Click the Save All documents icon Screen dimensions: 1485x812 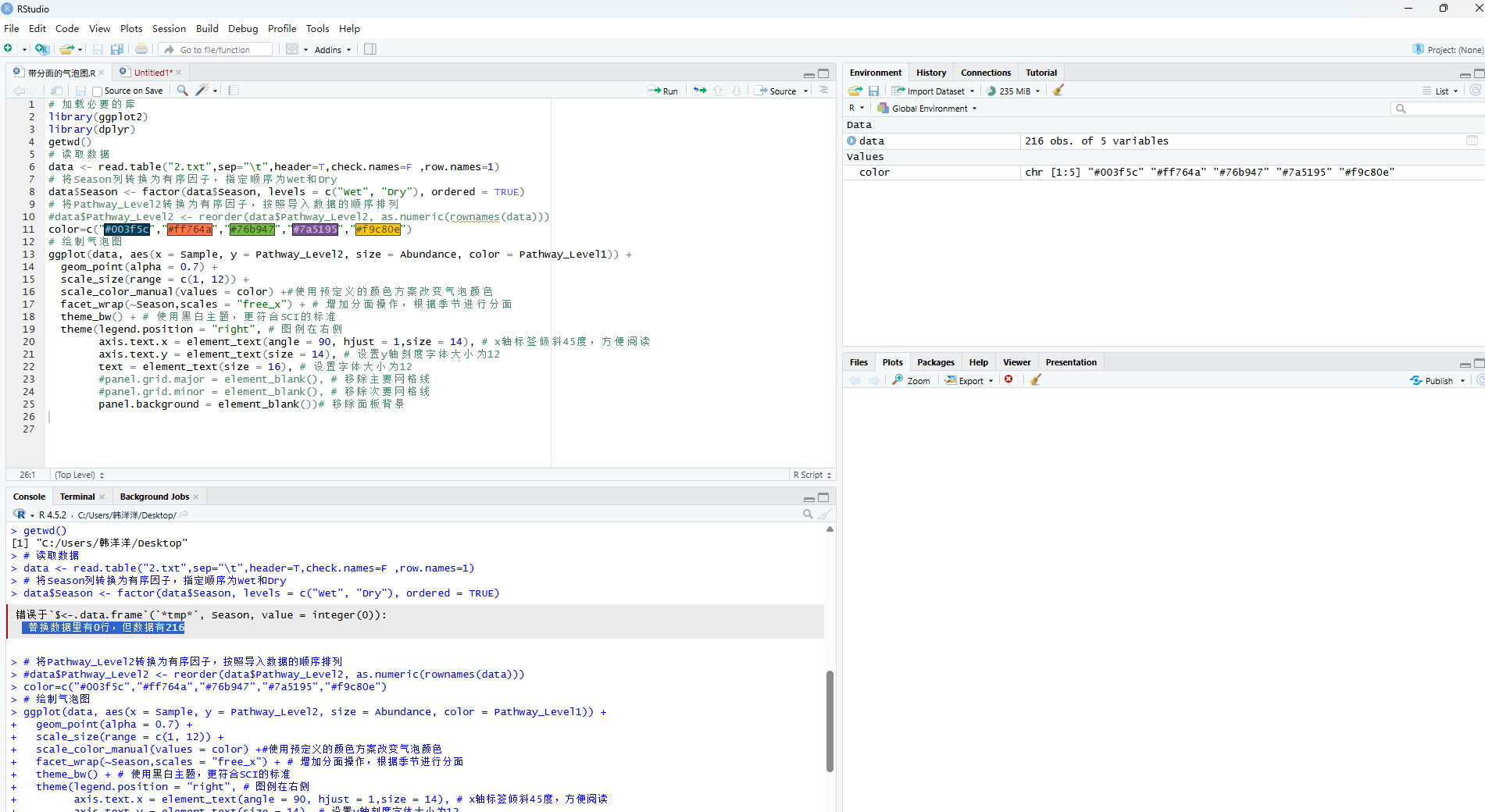(117, 49)
